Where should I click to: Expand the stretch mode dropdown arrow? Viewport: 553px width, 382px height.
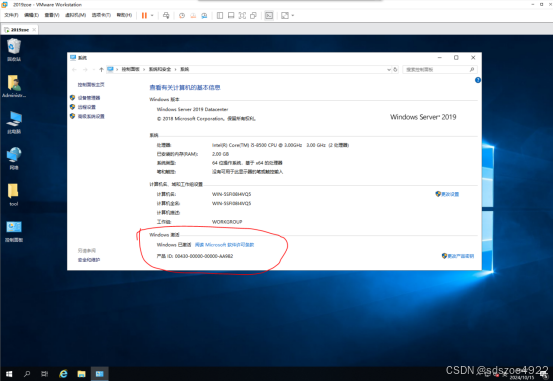coord(293,16)
